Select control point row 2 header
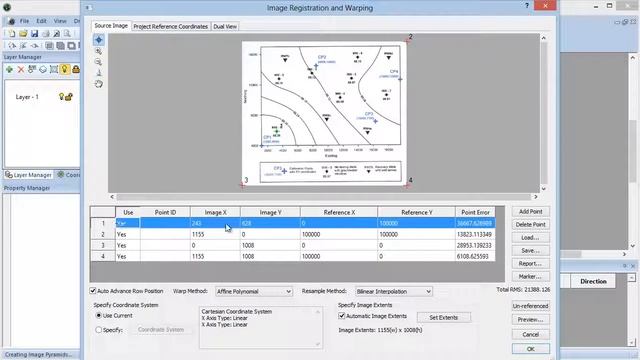The width and height of the screenshot is (640, 360). pos(103,234)
